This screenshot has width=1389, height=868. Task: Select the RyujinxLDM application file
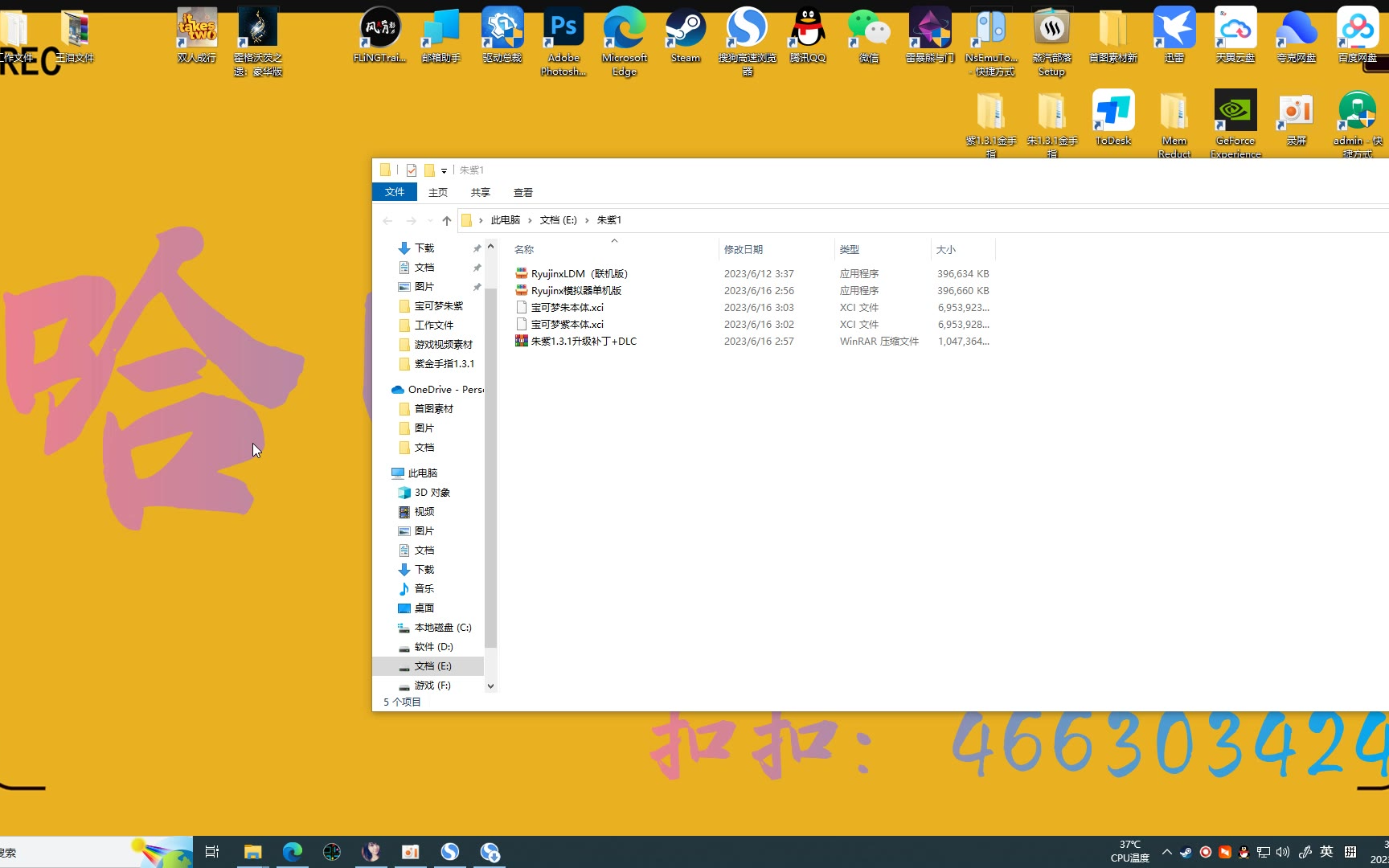(x=579, y=274)
